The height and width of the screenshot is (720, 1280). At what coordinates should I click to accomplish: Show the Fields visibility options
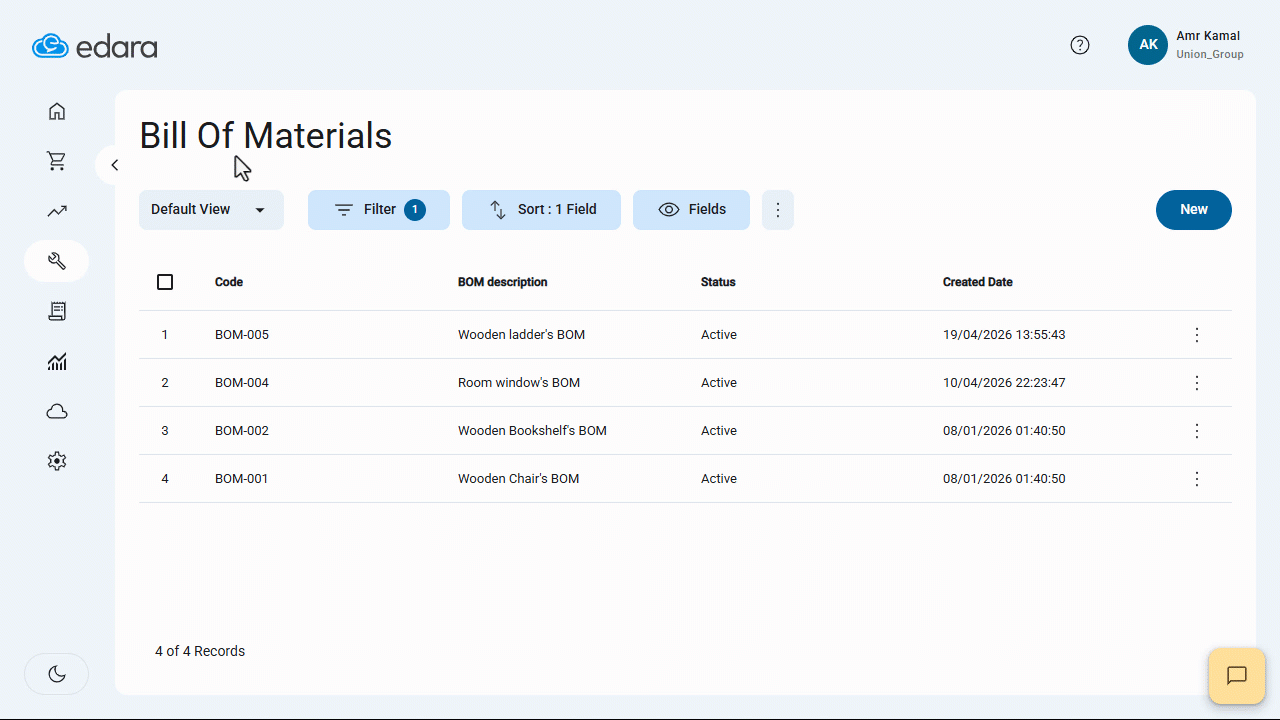coord(691,210)
